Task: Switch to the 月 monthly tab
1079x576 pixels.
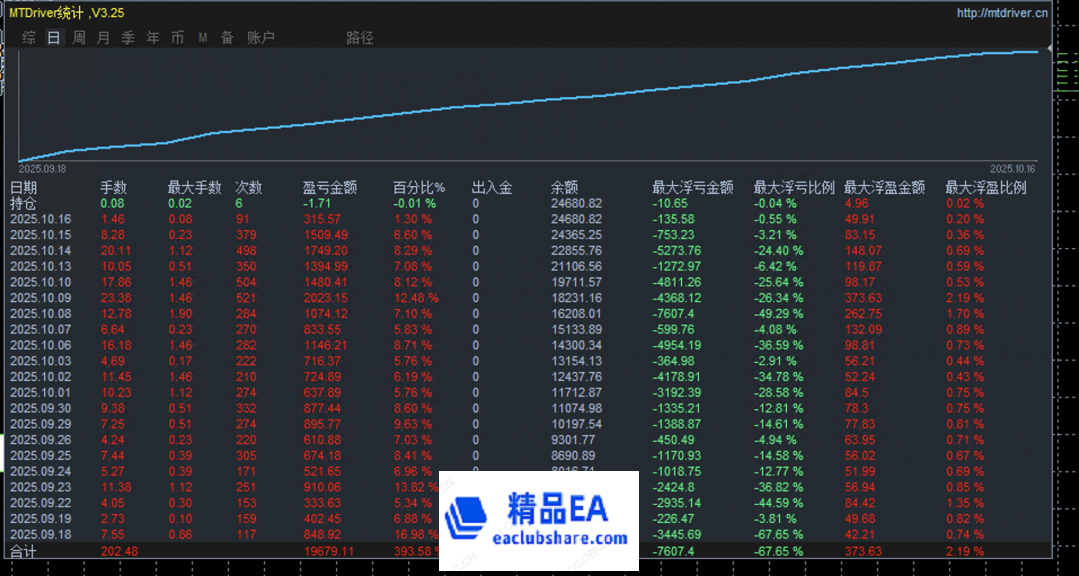Action: click(x=104, y=38)
